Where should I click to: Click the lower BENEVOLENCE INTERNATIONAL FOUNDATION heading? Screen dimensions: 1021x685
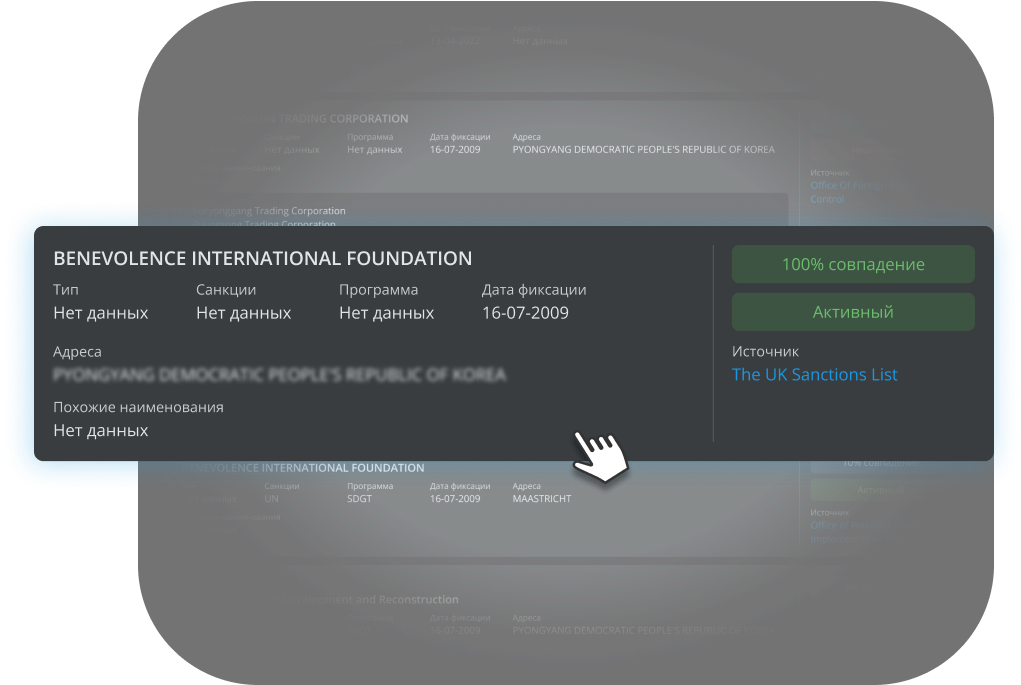point(305,468)
